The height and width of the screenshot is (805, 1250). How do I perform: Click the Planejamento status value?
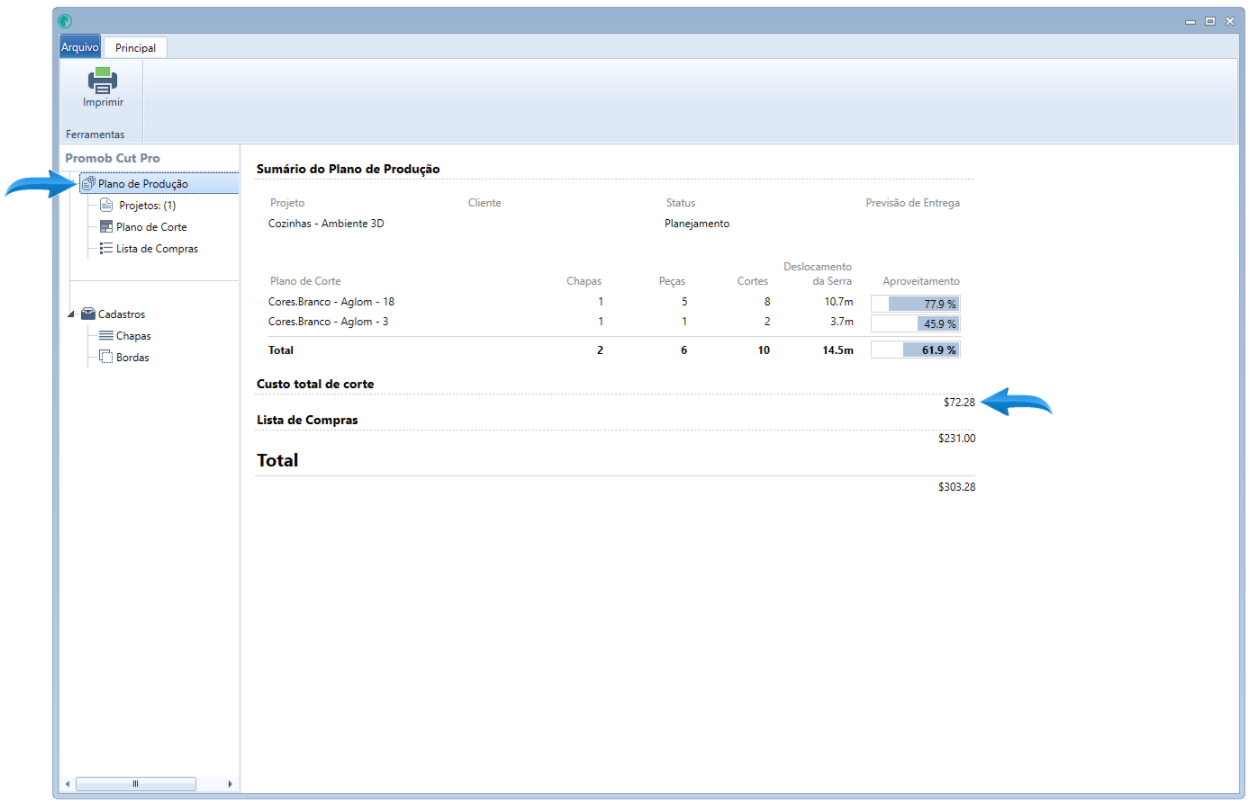(x=697, y=224)
